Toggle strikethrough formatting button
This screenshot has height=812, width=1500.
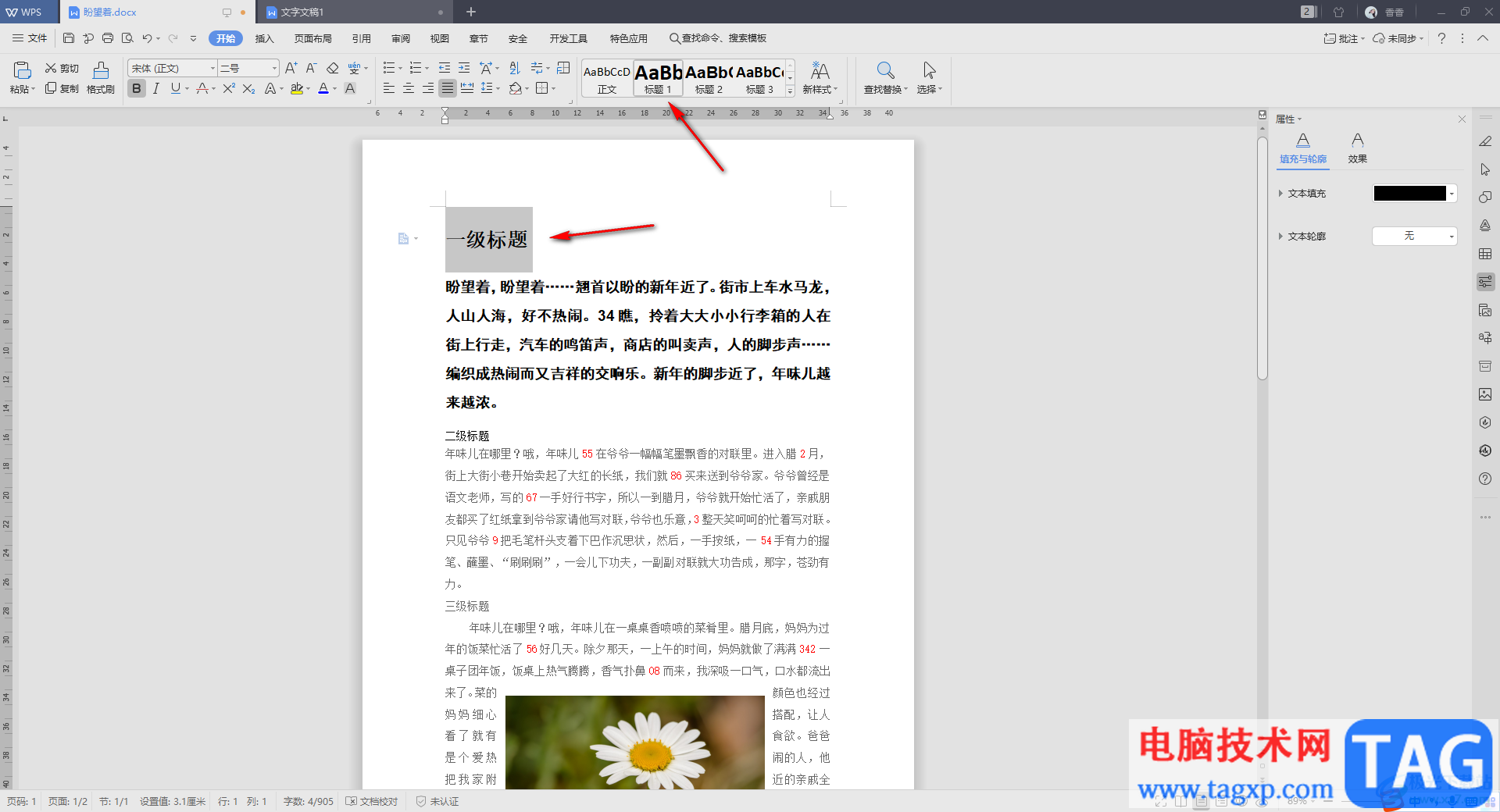click(202, 89)
